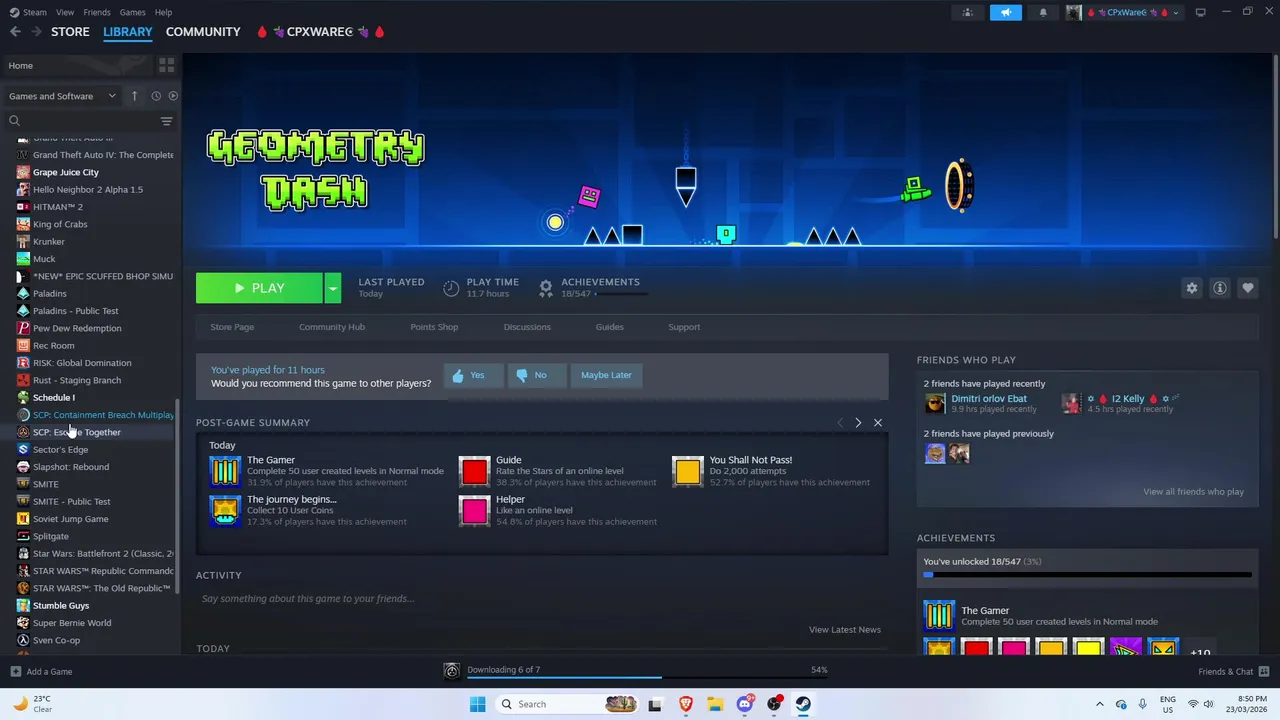The height and width of the screenshot is (720, 1280).
Task: Open the Games menu
Action: (133, 12)
